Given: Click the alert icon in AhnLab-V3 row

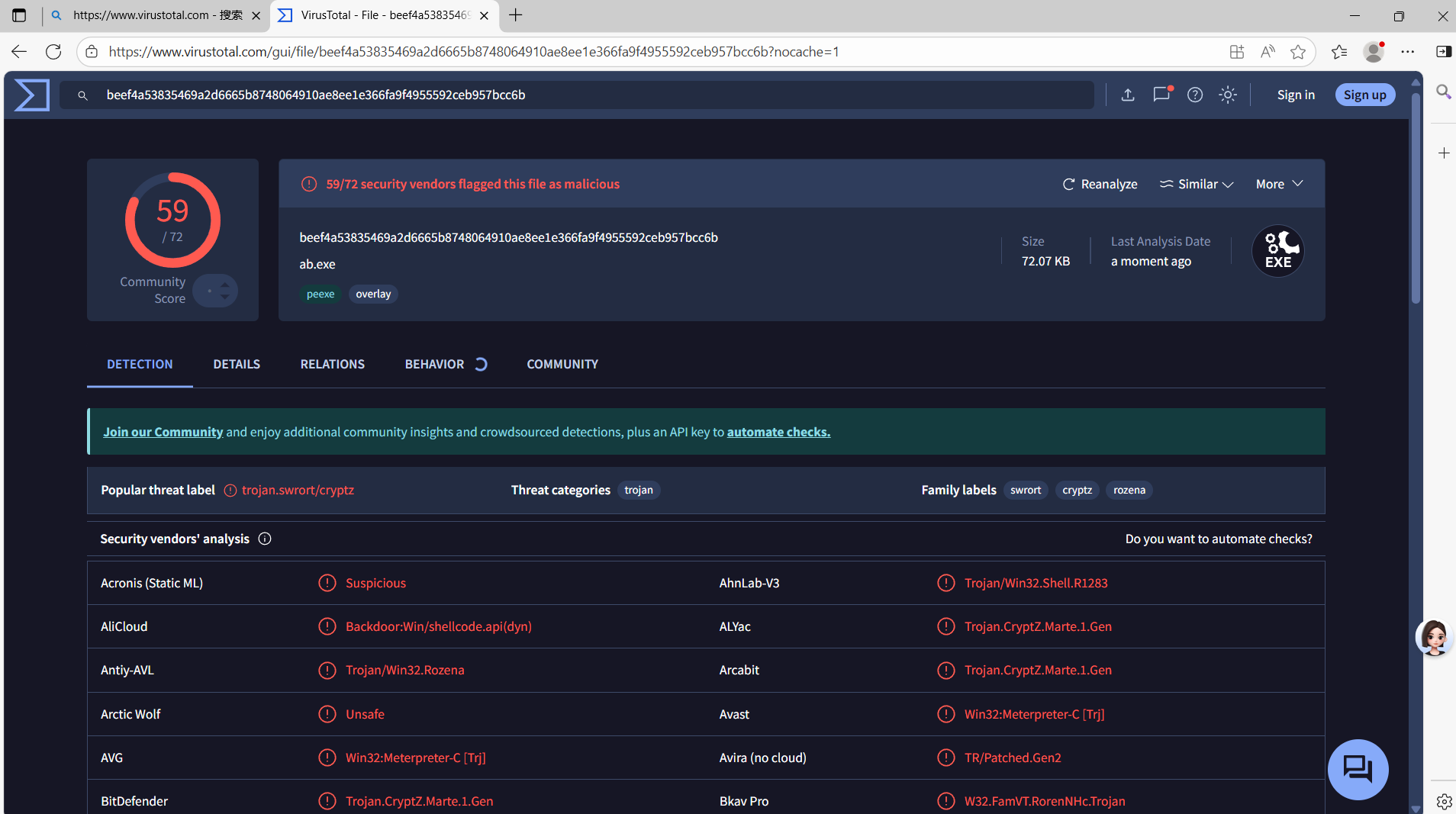Looking at the screenshot, I should [x=946, y=583].
